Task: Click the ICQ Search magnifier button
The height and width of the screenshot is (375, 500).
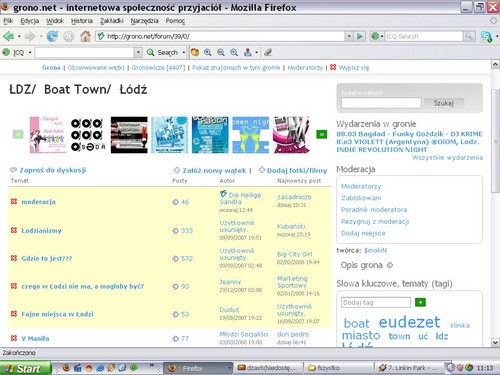Action: [469, 36]
